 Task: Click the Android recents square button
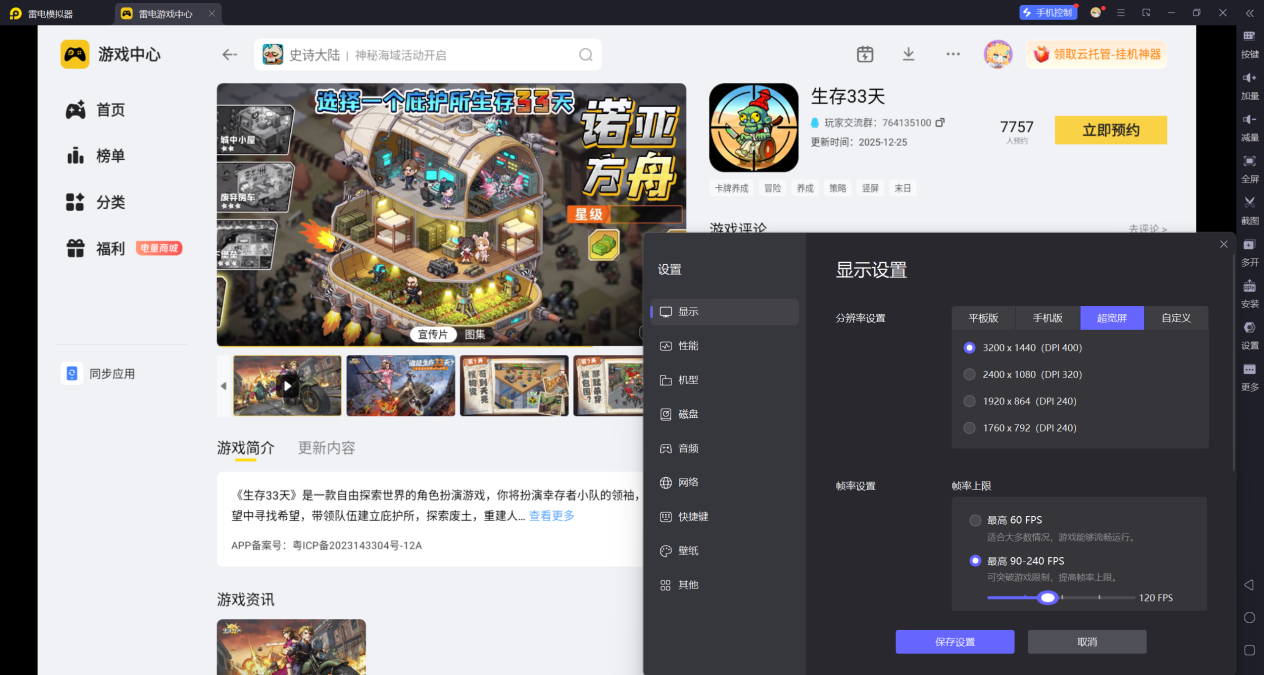point(1249,650)
